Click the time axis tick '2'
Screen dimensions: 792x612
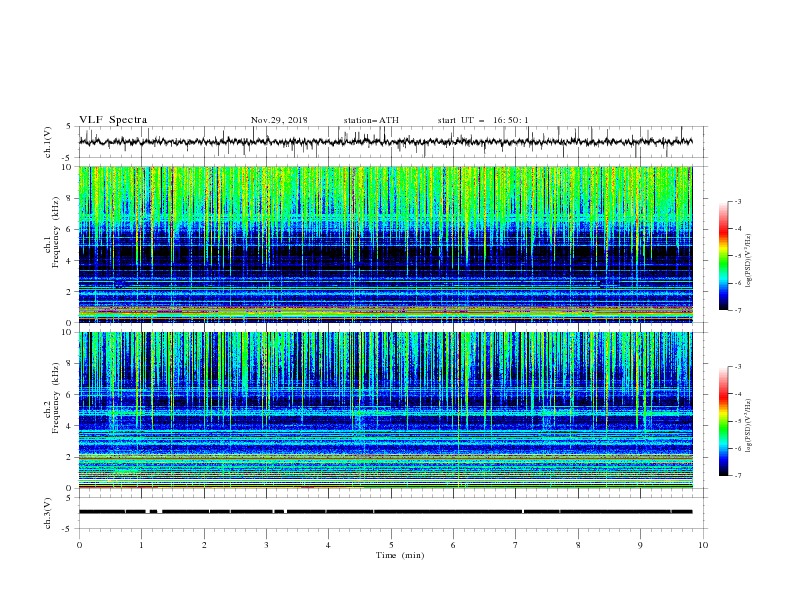pos(204,545)
